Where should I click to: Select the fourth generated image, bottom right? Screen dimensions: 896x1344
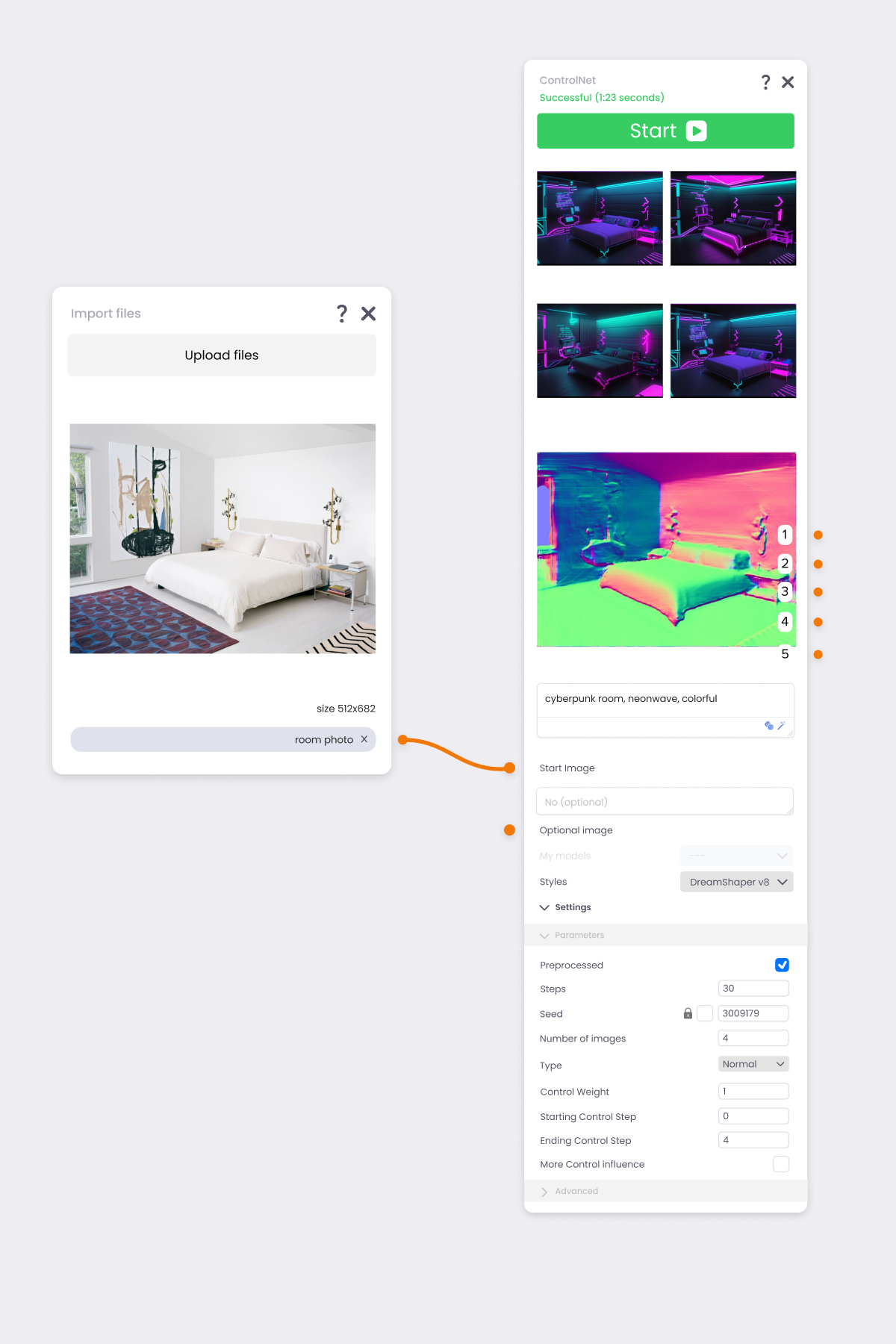[x=733, y=350]
